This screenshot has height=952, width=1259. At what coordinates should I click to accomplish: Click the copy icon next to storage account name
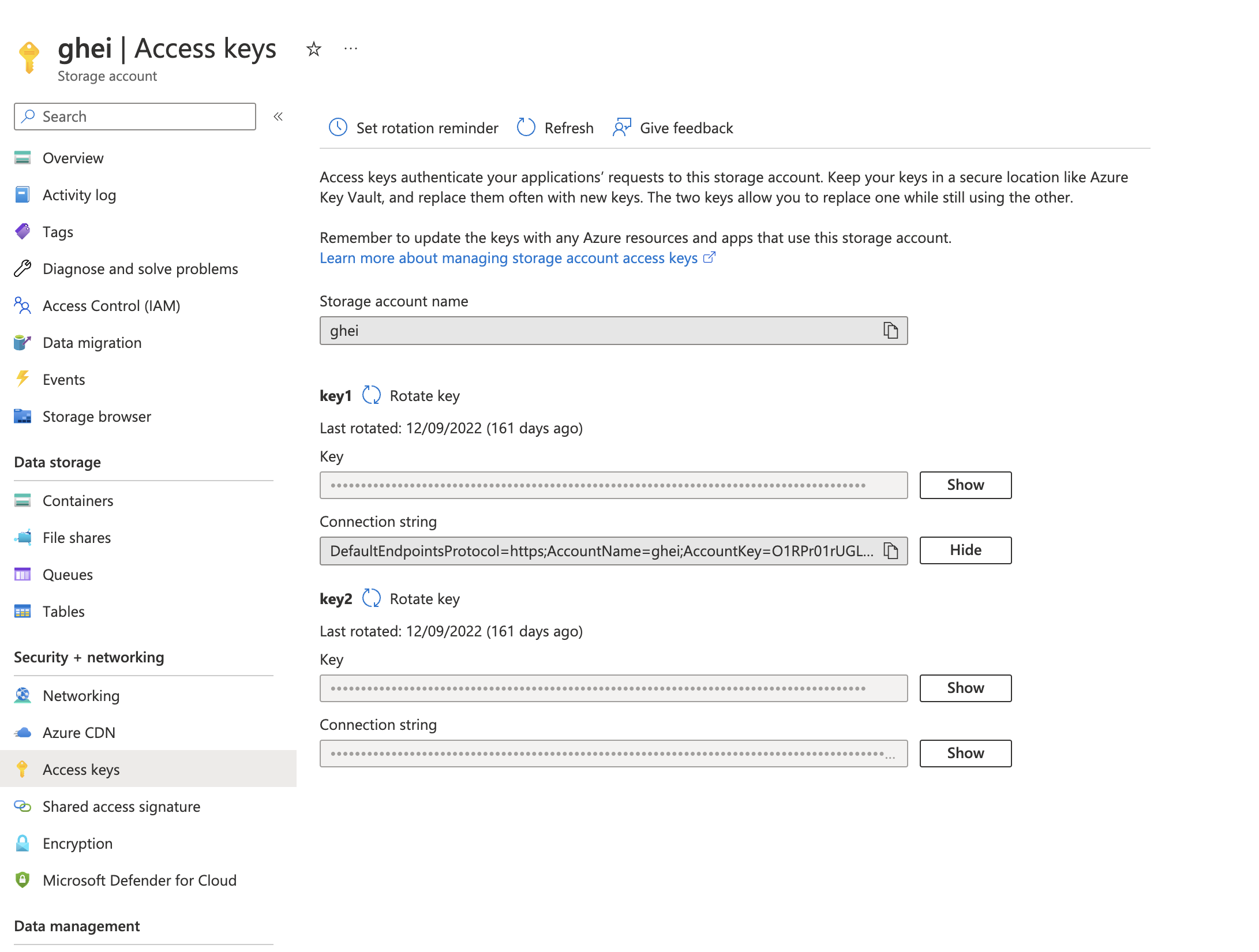coord(891,331)
